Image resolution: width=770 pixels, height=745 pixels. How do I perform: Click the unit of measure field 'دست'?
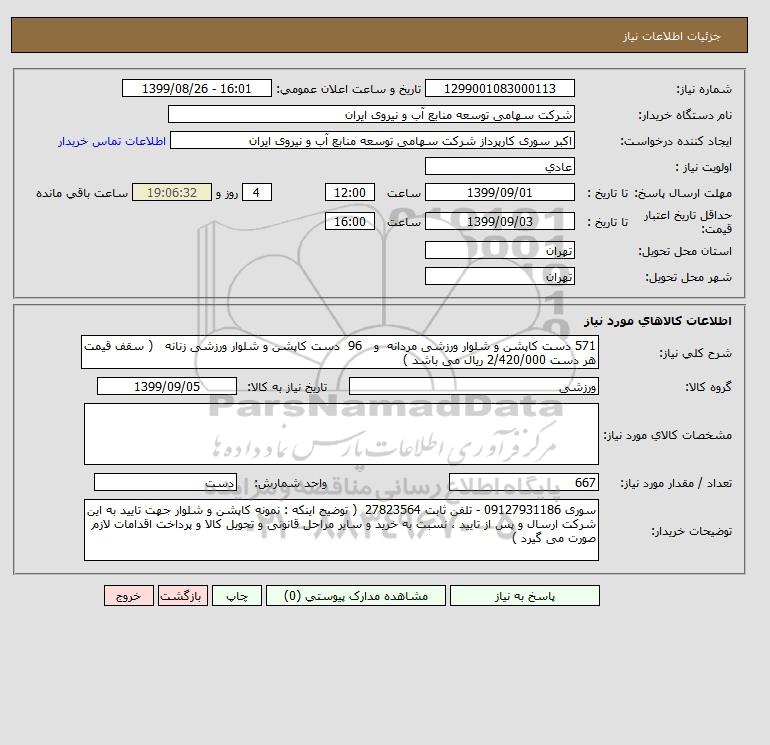click(165, 483)
